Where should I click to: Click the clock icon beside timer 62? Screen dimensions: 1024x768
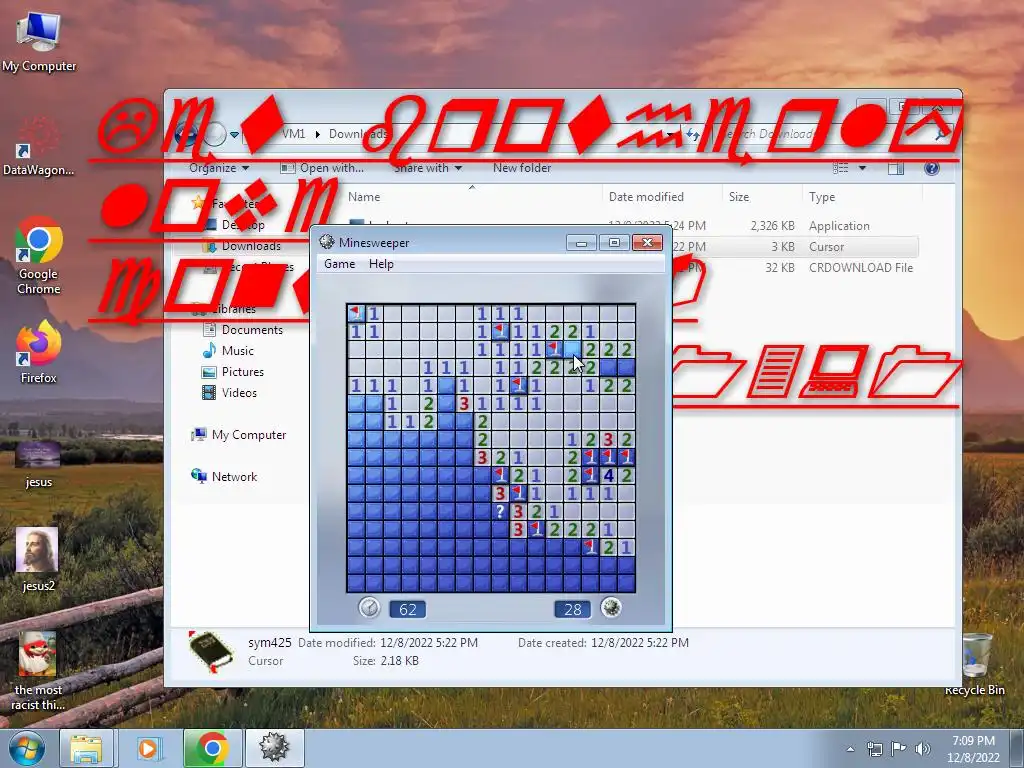(x=369, y=608)
